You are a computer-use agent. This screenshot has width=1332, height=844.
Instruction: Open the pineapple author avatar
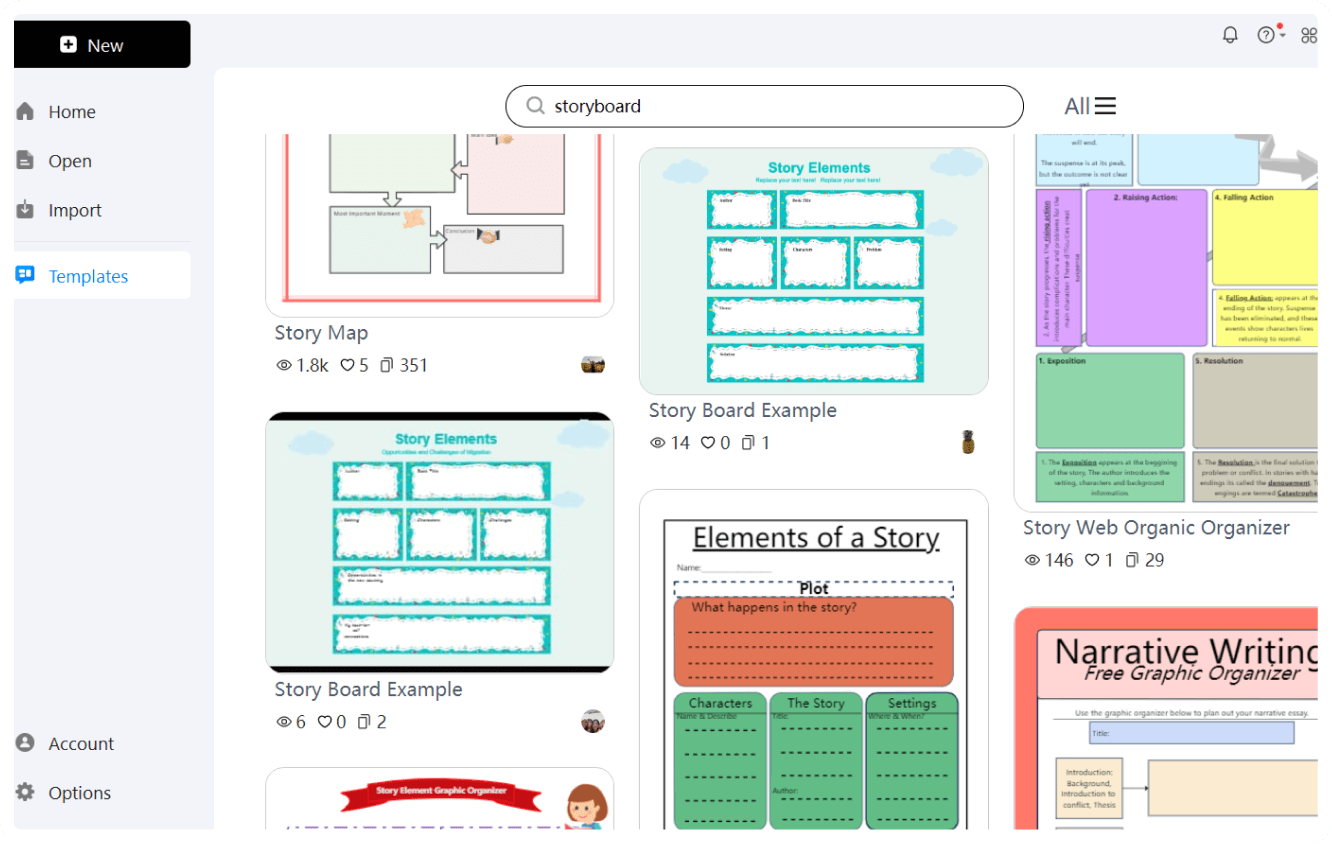pos(968,442)
